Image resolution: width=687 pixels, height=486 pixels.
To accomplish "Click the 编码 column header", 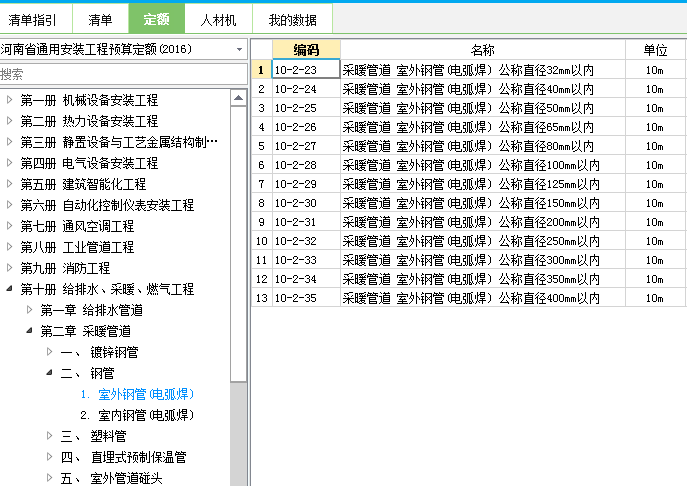I will pyautogui.click(x=306, y=50).
